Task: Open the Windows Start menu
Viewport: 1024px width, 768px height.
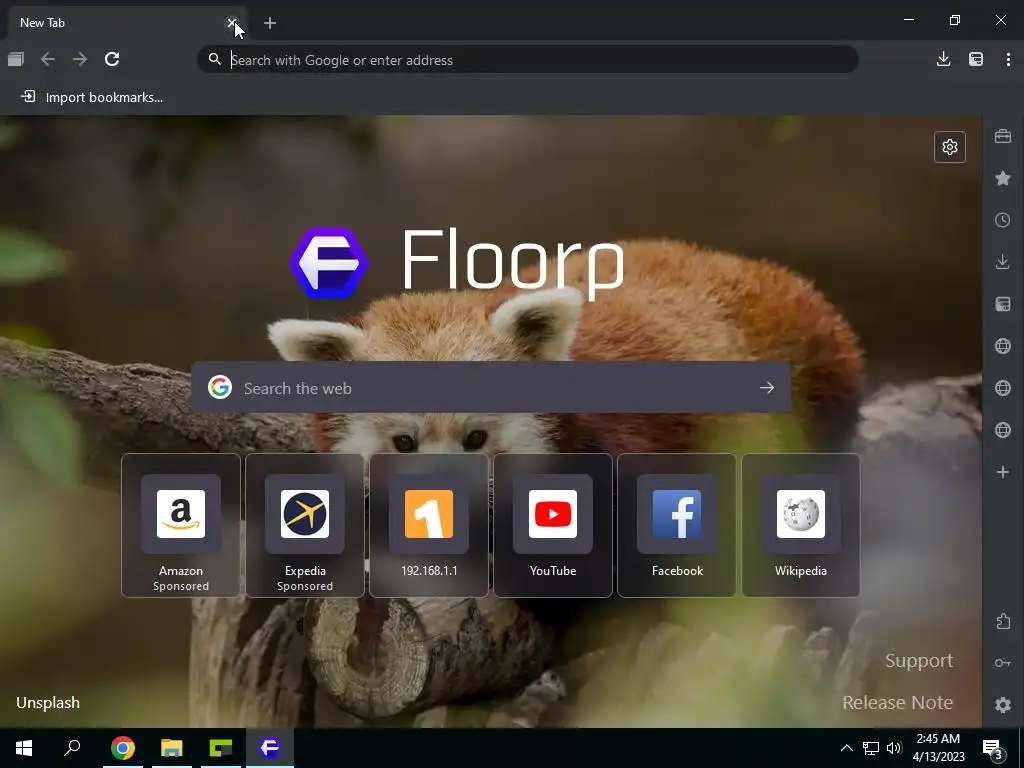Action: (x=24, y=748)
